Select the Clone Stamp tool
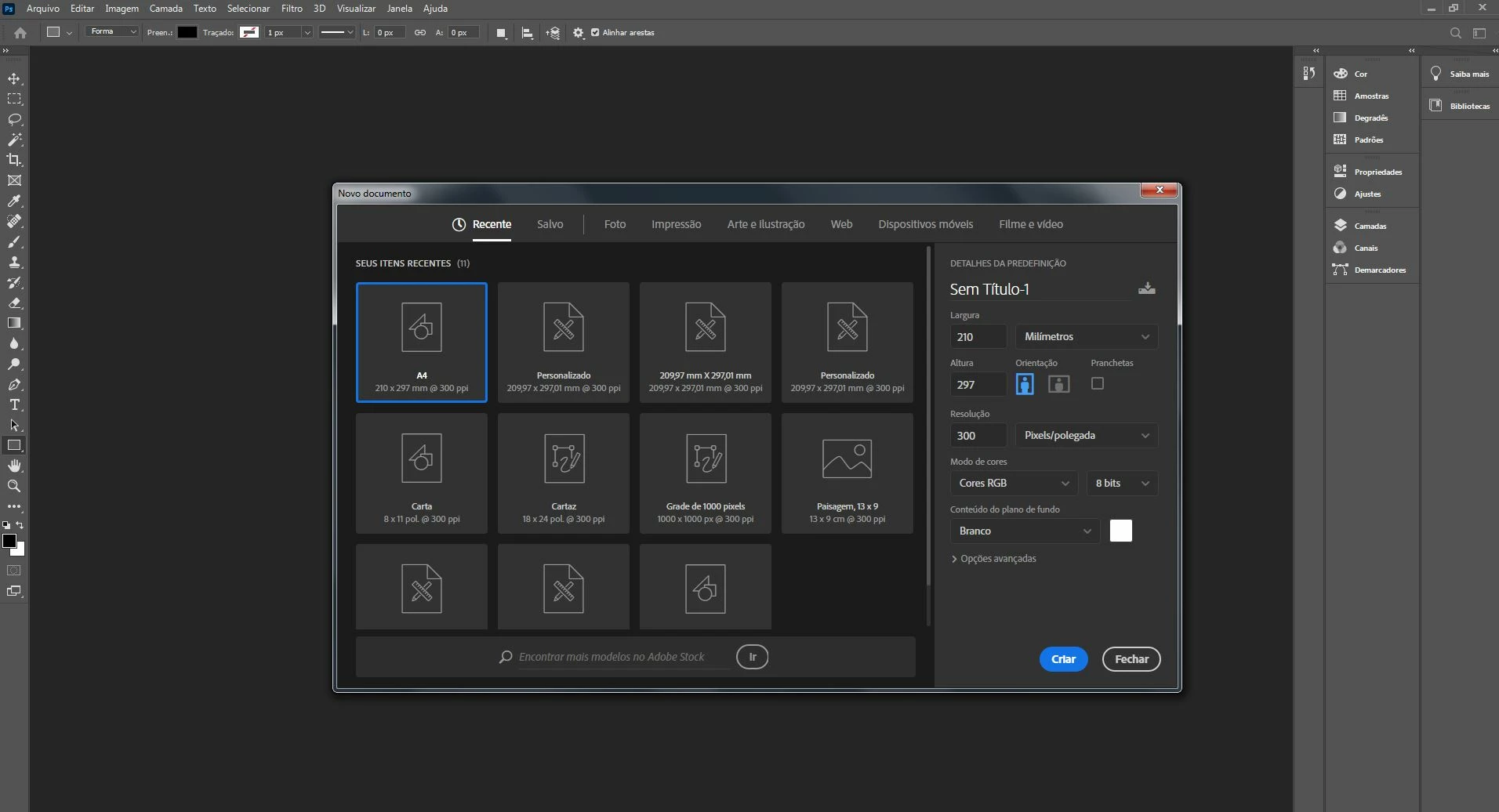1499x812 pixels. click(x=14, y=262)
